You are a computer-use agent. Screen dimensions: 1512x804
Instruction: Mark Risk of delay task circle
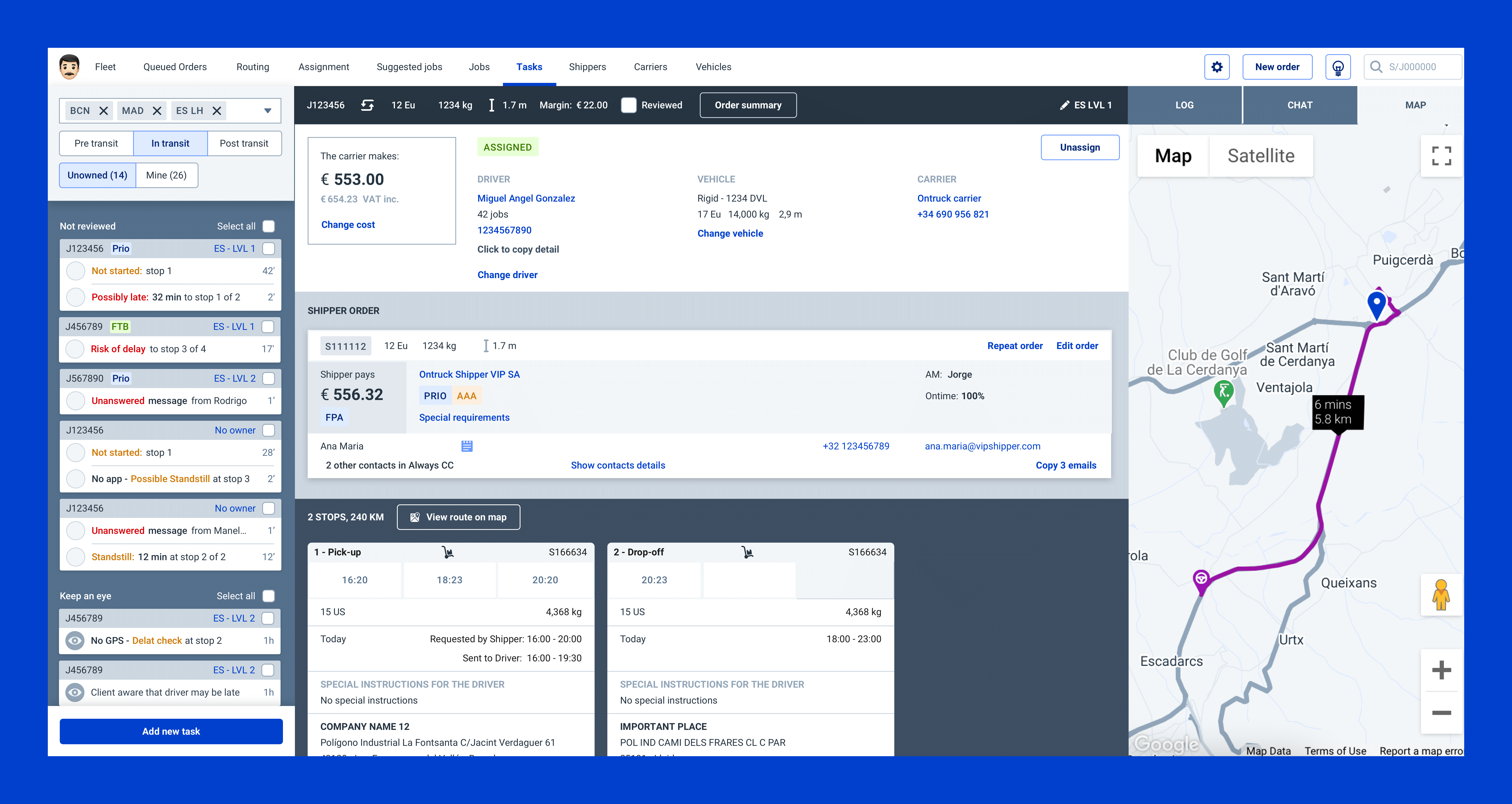(75, 349)
